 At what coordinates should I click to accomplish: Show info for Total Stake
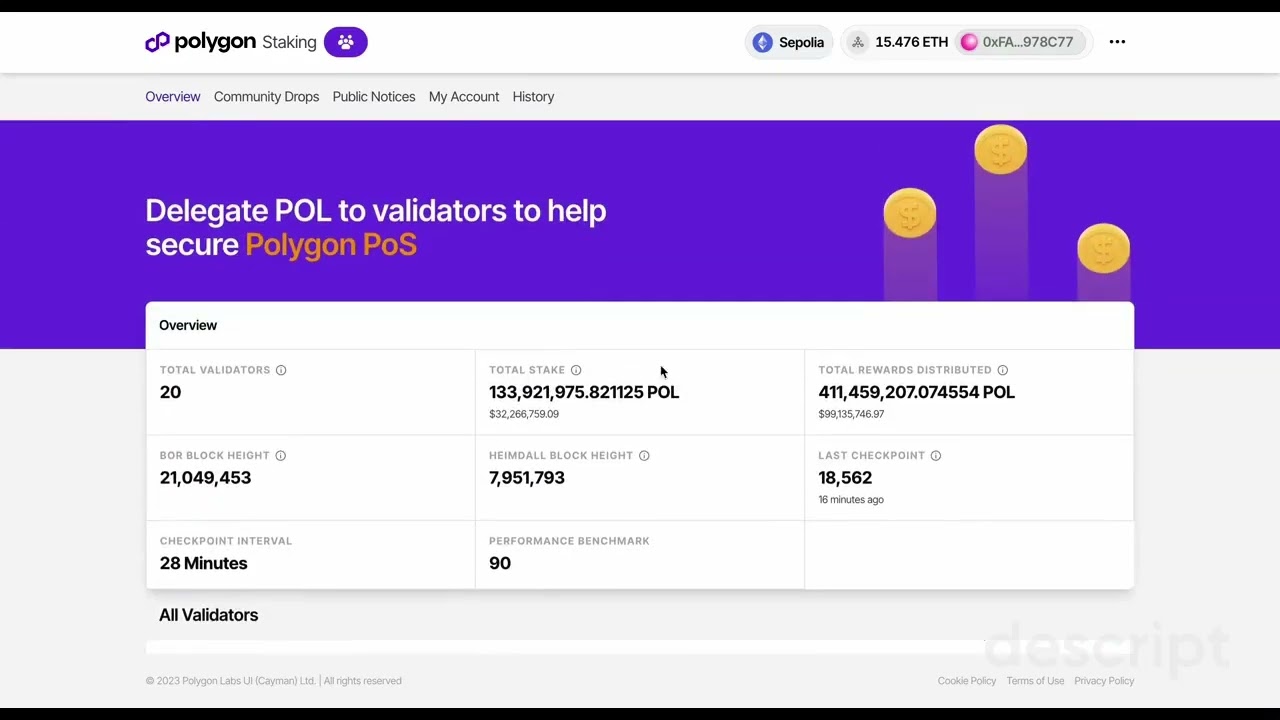[x=576, y=370]
